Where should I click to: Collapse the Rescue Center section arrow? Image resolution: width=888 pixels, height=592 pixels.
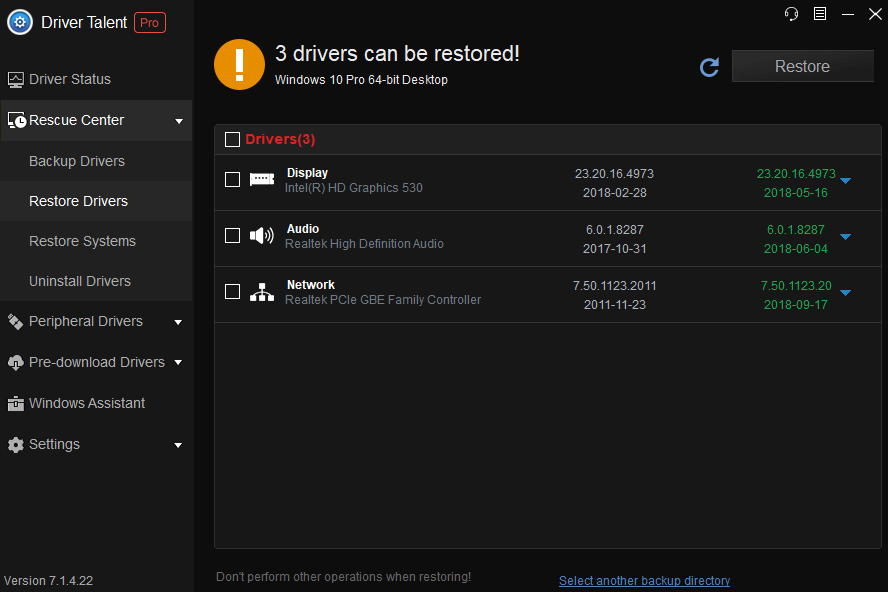pos(179,121)
